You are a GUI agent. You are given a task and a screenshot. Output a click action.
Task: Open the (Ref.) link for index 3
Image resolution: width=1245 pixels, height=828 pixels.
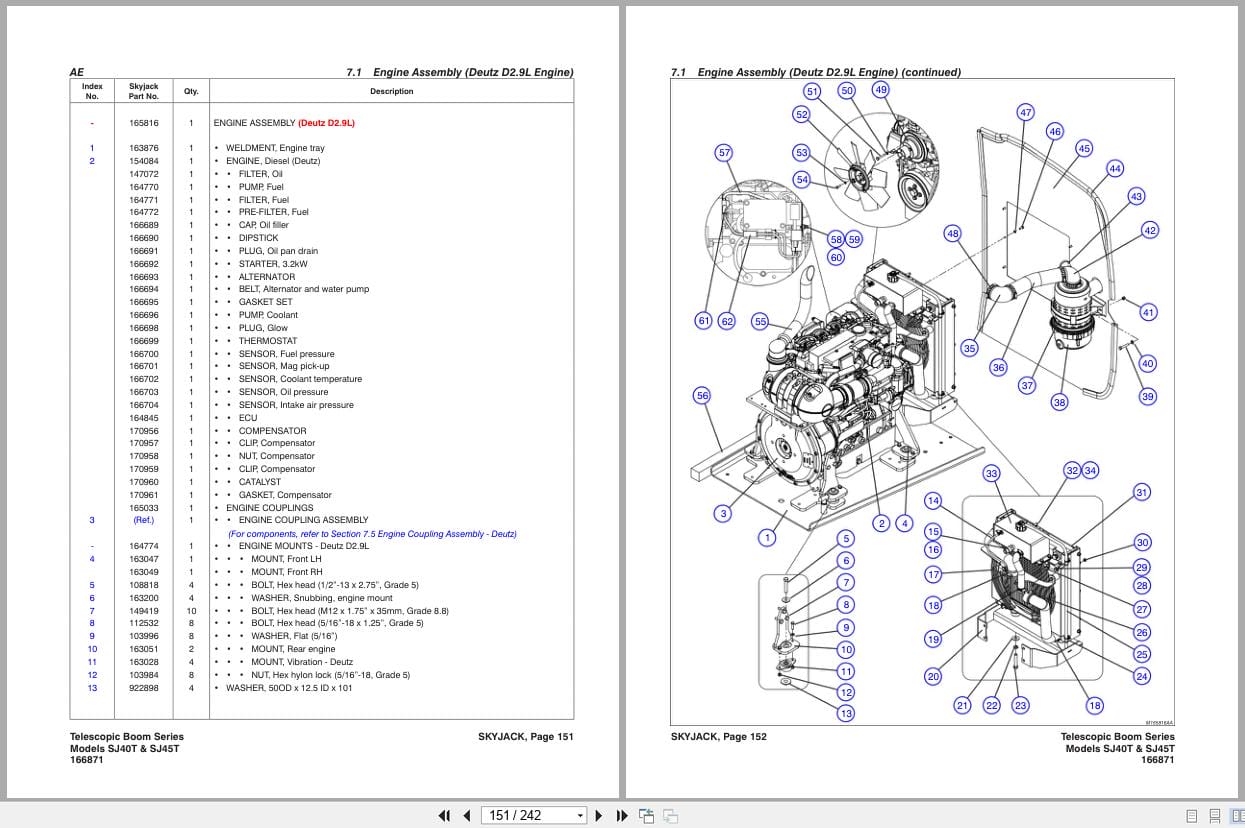144,520
